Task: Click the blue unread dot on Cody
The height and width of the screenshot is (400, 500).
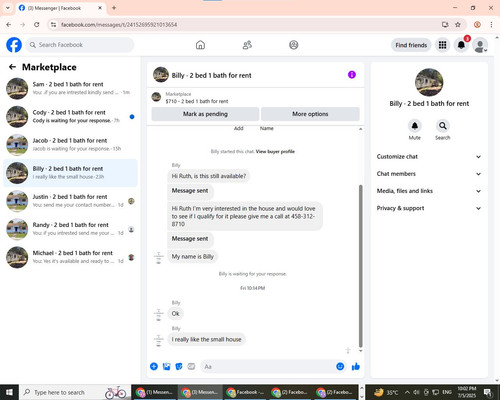Action: click(x=132, y=117)
